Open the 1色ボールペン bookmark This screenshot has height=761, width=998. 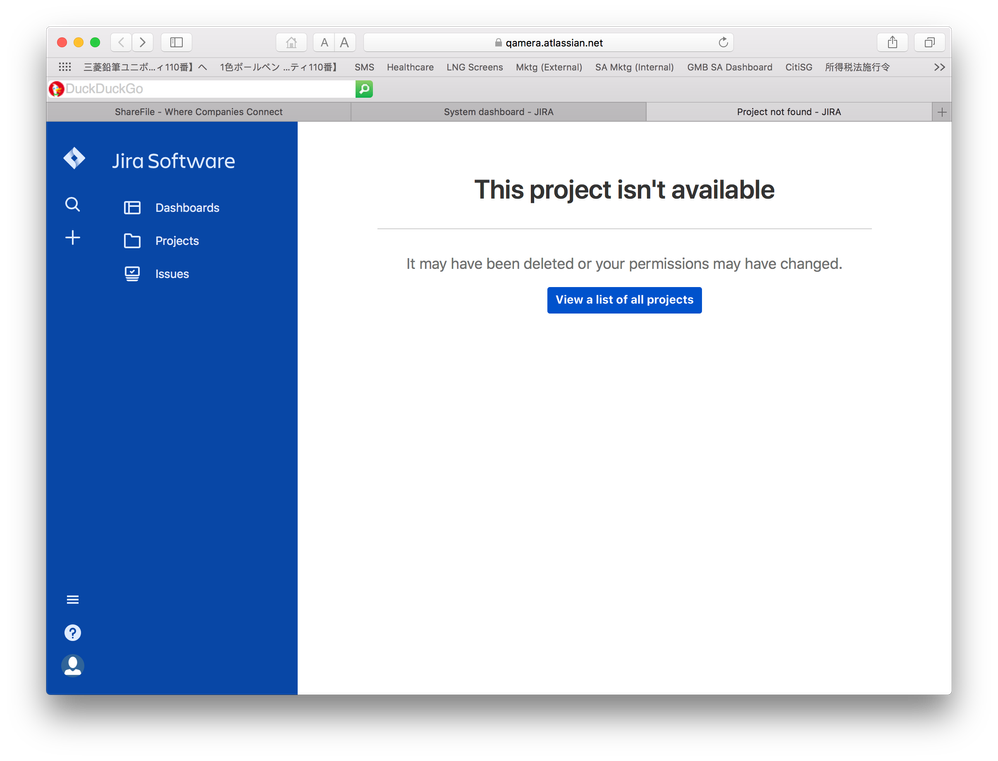[278, 67]
